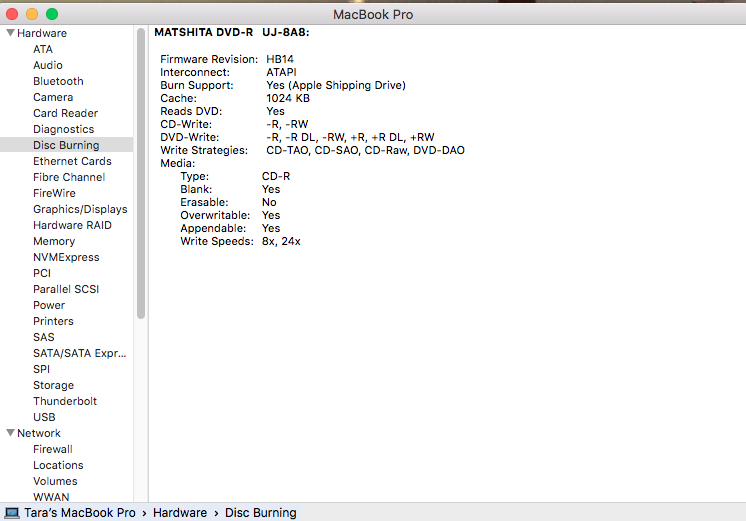
Task: Click the CD-Write value -R, -RW
Action: coord(287,124)
